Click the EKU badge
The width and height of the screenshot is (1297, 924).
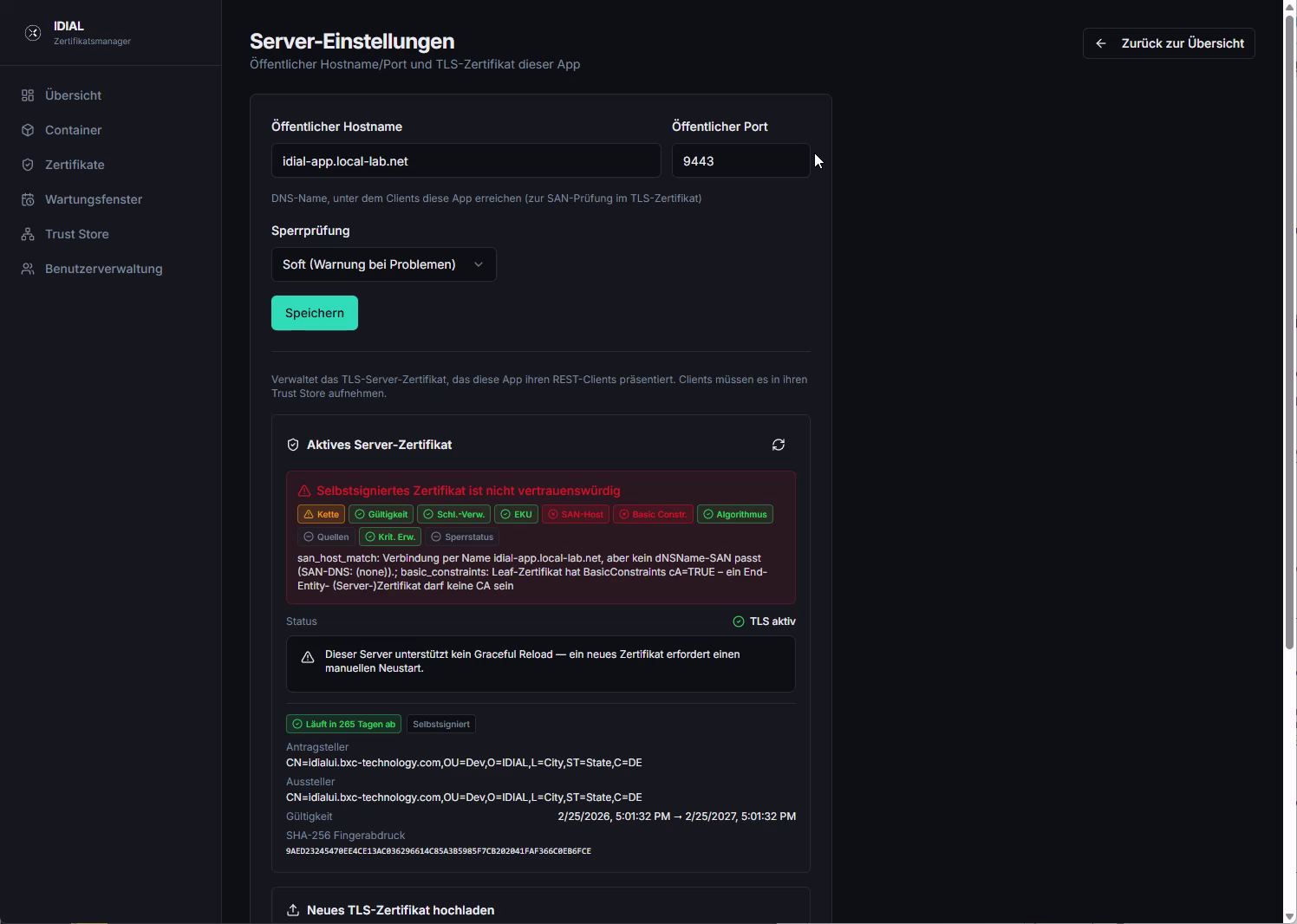[517, 514]
